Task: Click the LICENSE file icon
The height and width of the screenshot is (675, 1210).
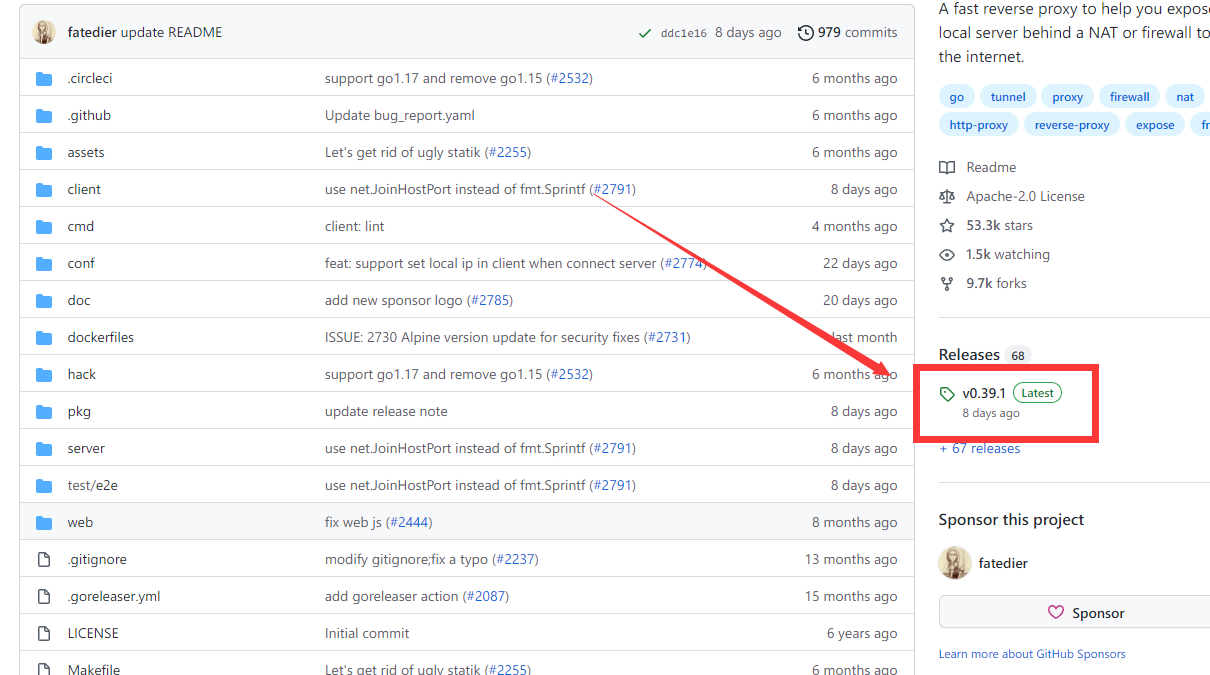Action: [44, 634]
